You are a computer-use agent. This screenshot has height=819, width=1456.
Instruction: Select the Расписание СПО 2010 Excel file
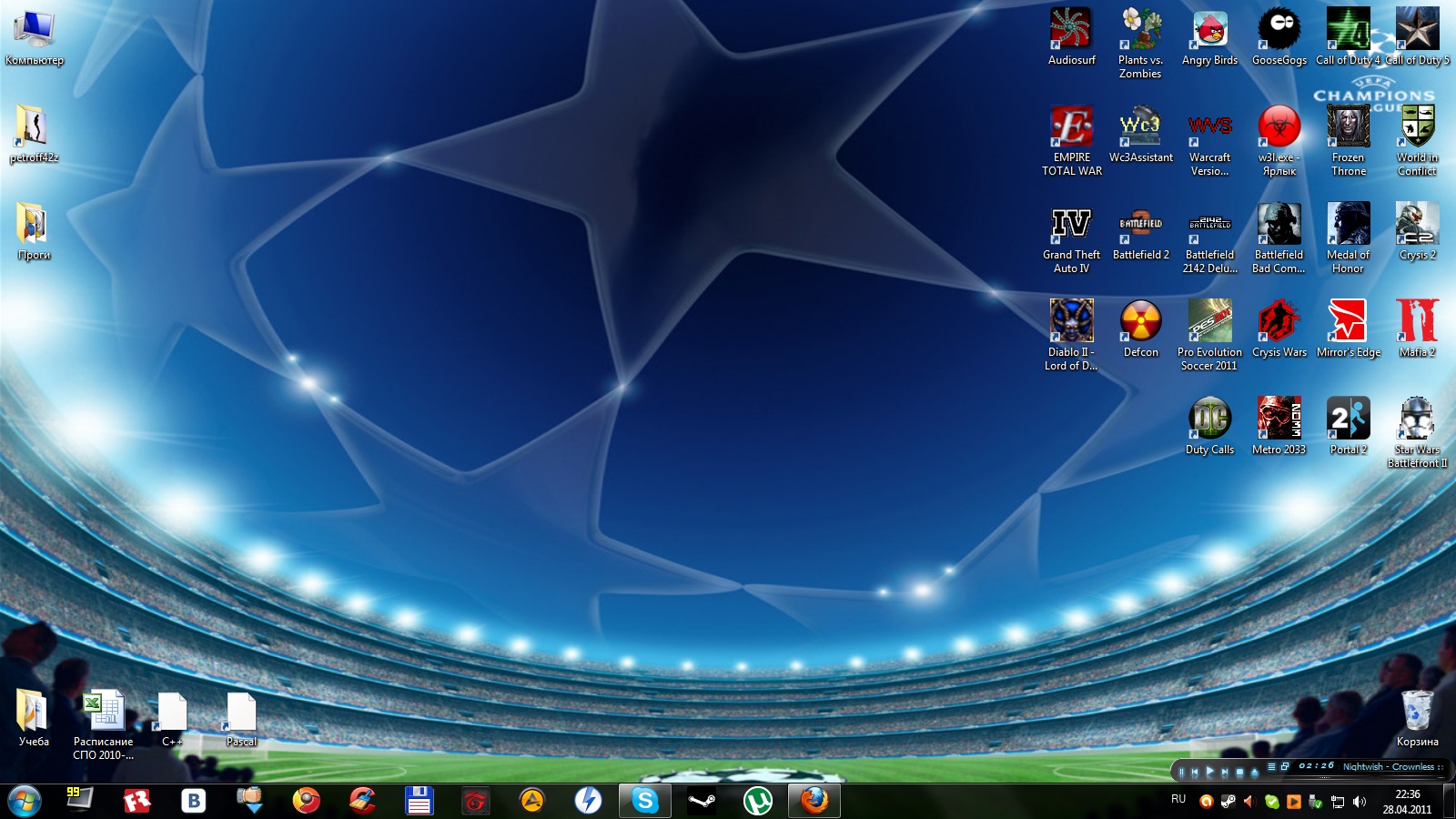(x=104, y=724)
